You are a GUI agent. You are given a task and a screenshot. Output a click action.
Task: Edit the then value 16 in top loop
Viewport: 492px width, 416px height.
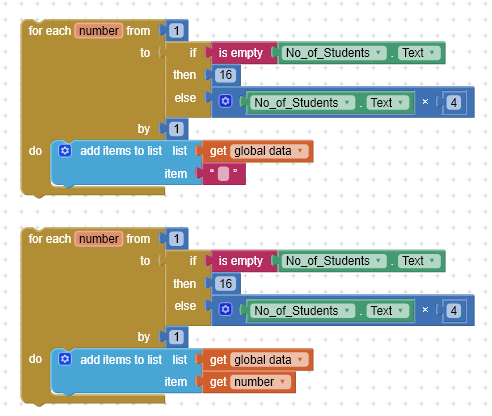(x=225, y=75)
